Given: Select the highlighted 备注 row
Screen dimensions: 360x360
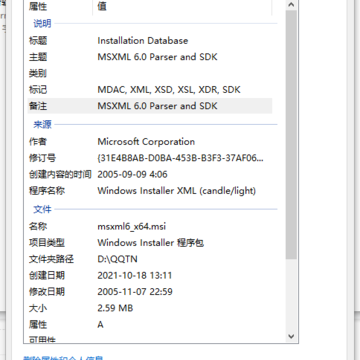Looking at the screenshot, I should click(x=150, y=106).
